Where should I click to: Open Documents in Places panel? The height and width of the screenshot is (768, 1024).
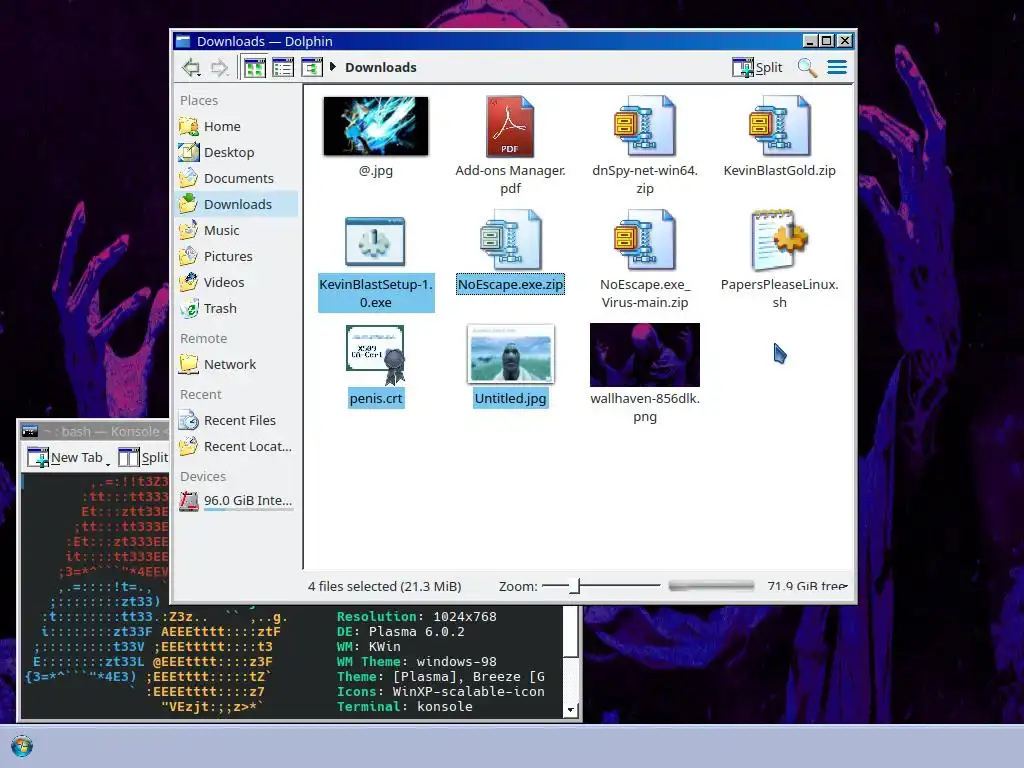coord(238,178)
